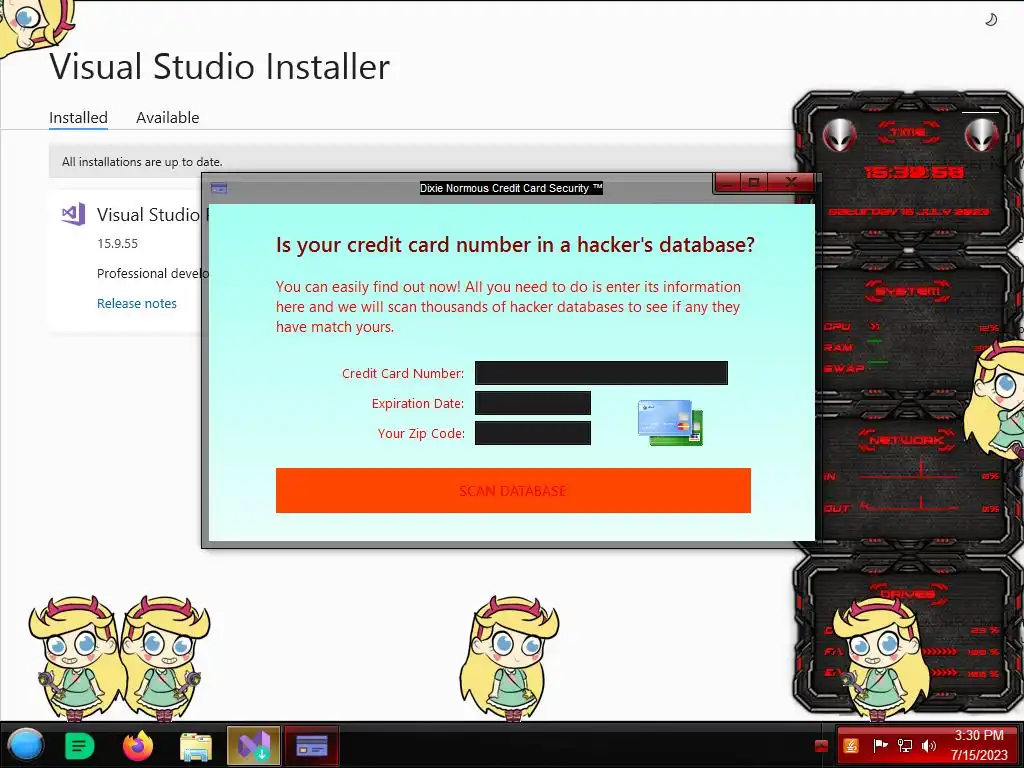1024x768 pixels.
Task: Click the Visual Studio Installer title heading
Action: coord(219,67)
